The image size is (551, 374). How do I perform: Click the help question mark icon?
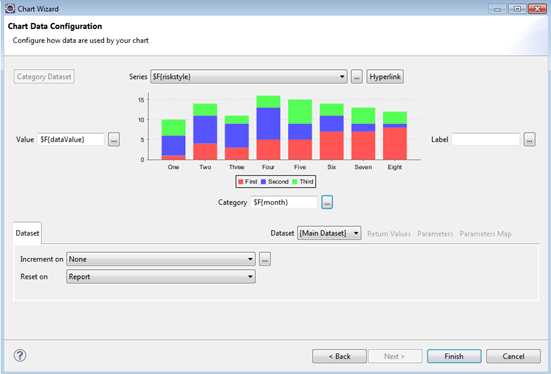(20, 355)
